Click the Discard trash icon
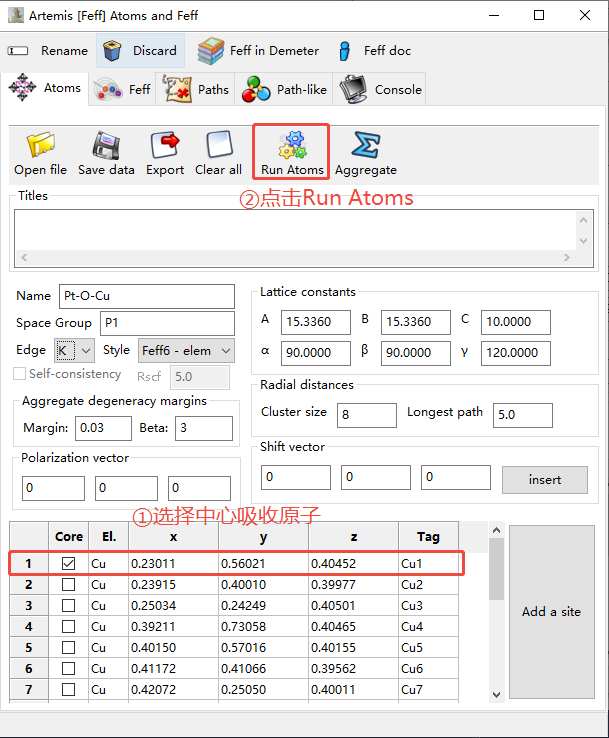Viewport: 609px width, 738px height. [115, 50]
